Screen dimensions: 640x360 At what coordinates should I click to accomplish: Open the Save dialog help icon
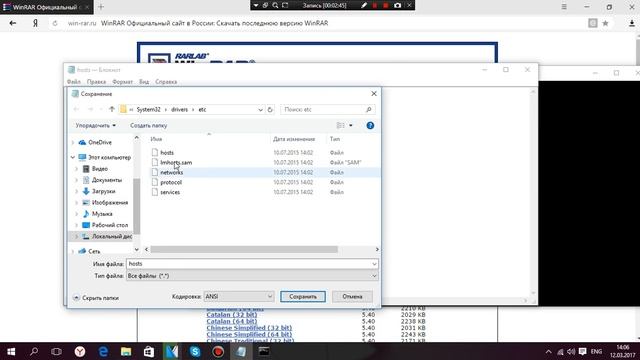pos(370,125)
